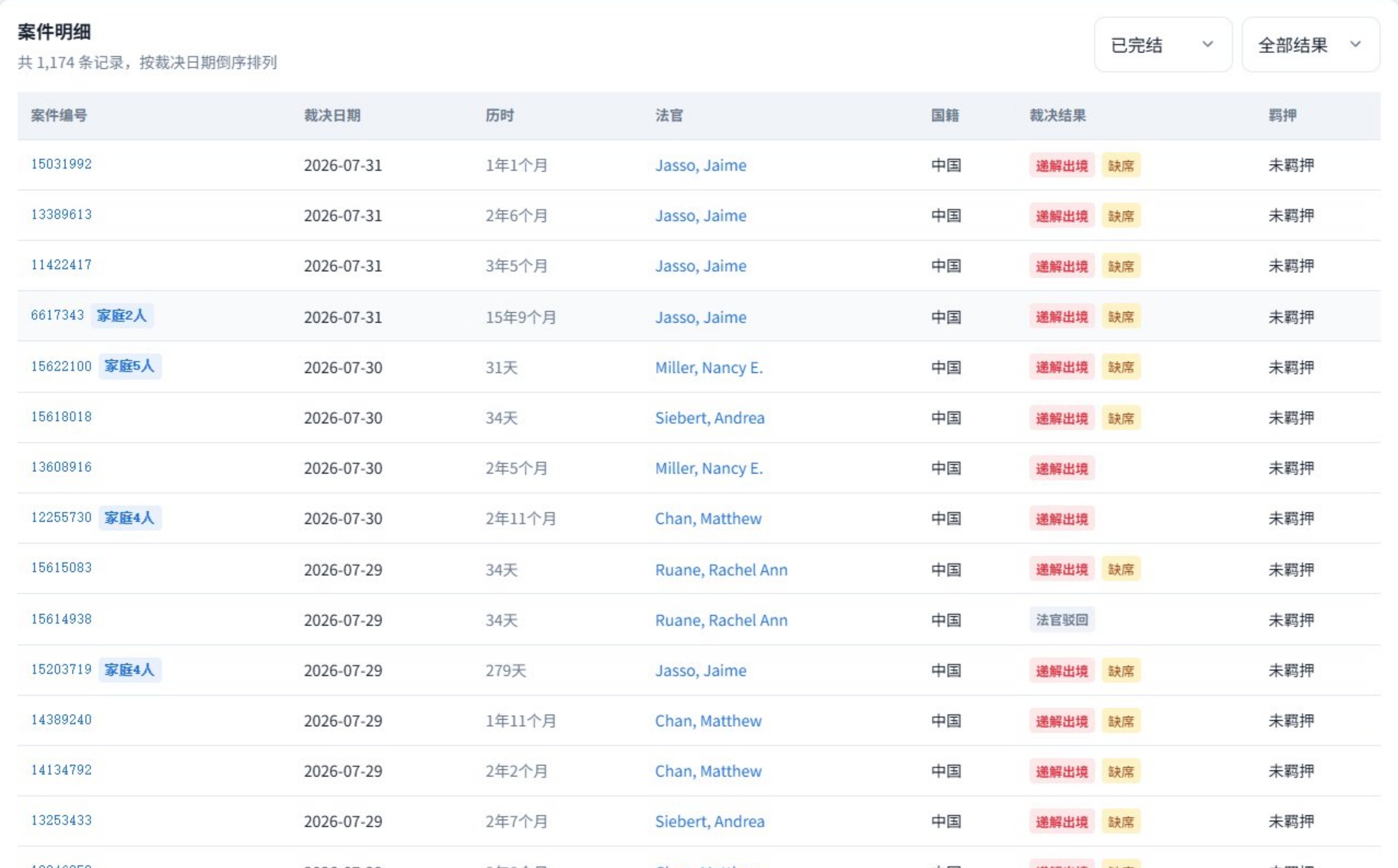Image resolution: width=1398 pixels, height=868 pixels.
Task: Click the 15年9个月 duration cell
Action: (521, 317)
